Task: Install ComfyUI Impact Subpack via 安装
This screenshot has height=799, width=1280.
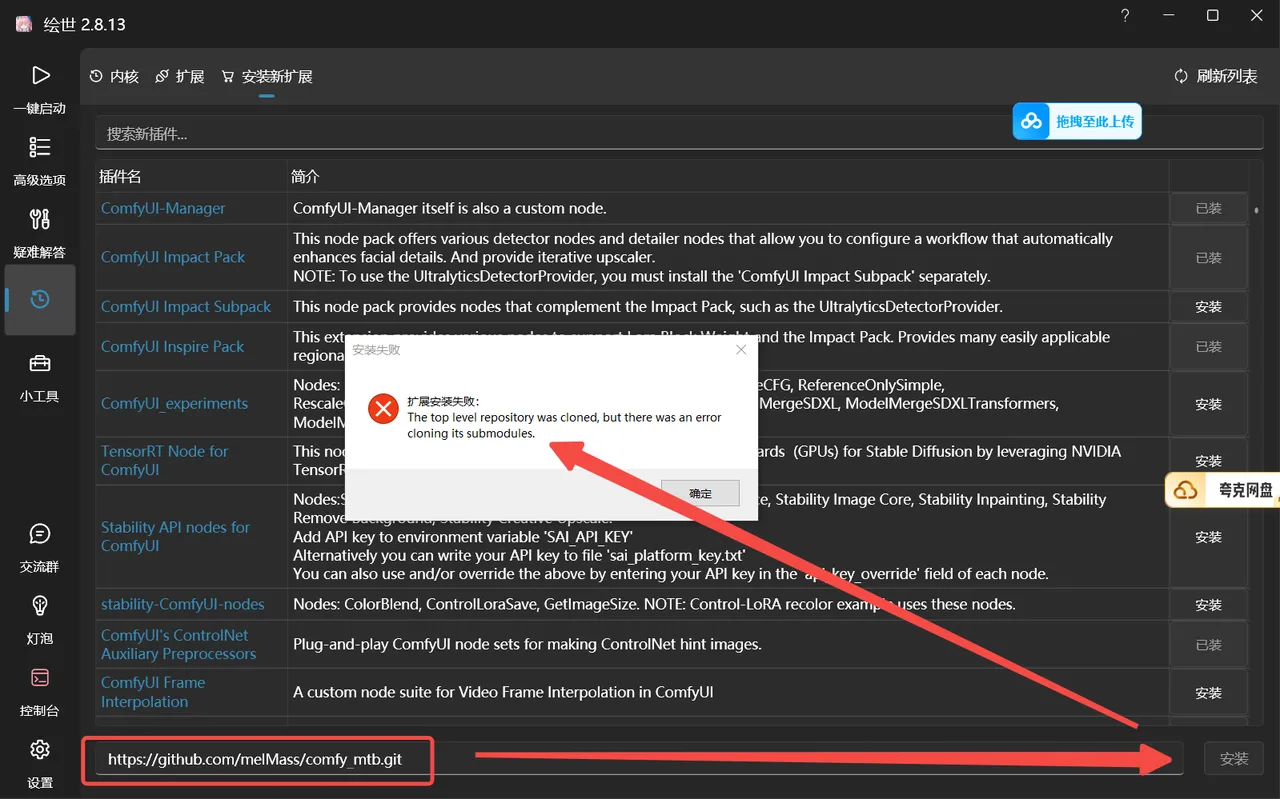Action: point(1208,307)
